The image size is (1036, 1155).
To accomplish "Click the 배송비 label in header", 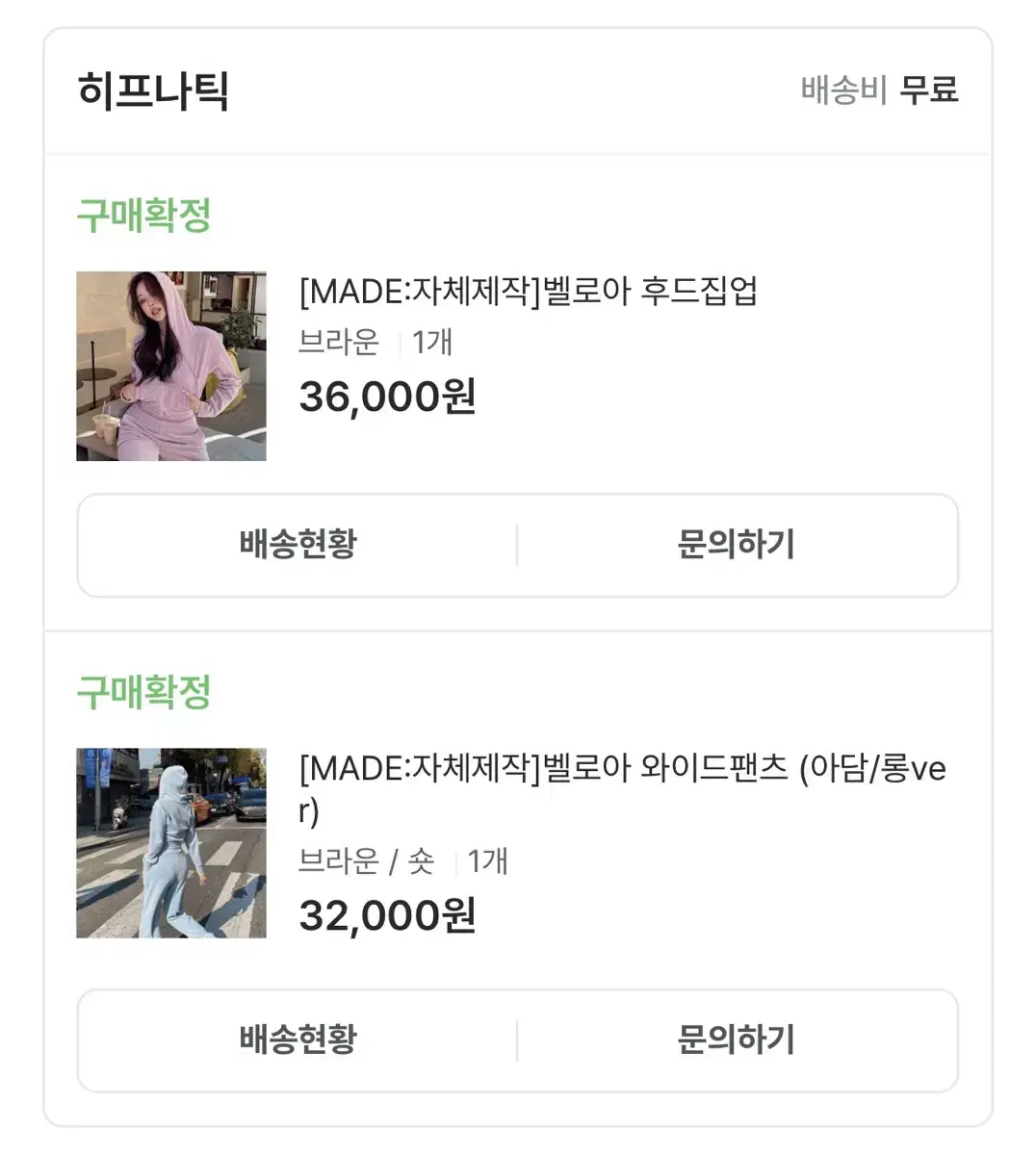I will (x=843, y=90).
